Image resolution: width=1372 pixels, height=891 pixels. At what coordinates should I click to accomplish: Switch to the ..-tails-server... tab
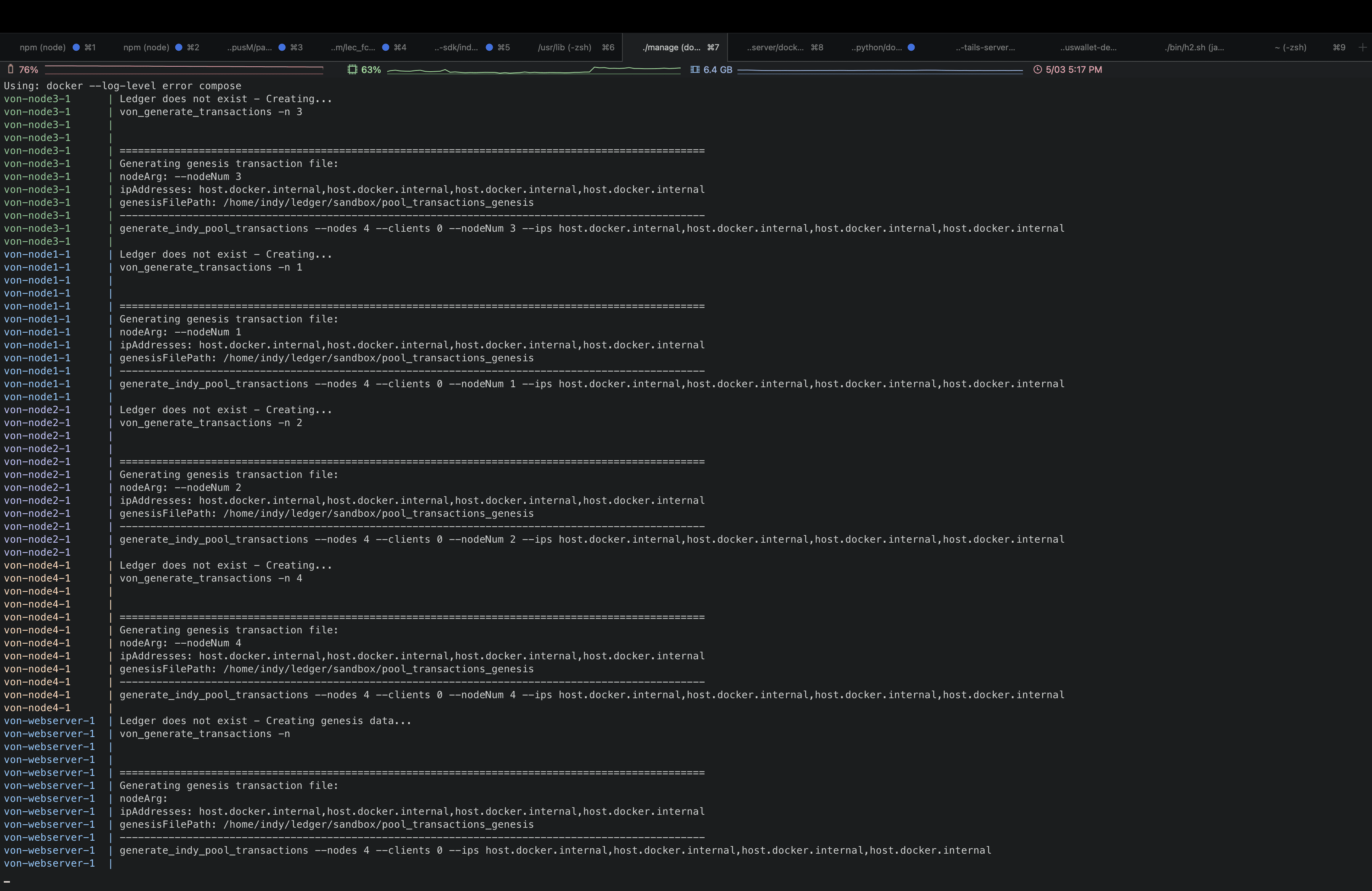[x=985, y=47]
